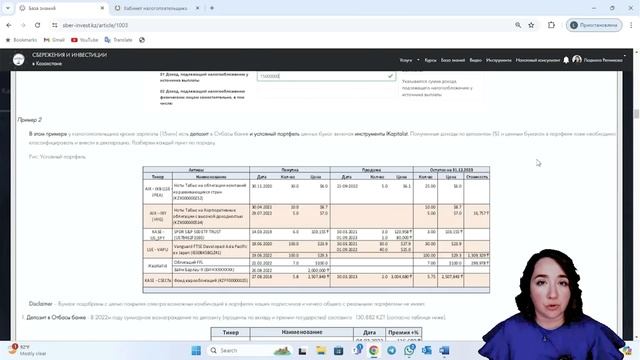Click the page vertical scrollbar thumb
The image size is (640, 360).
636,114
